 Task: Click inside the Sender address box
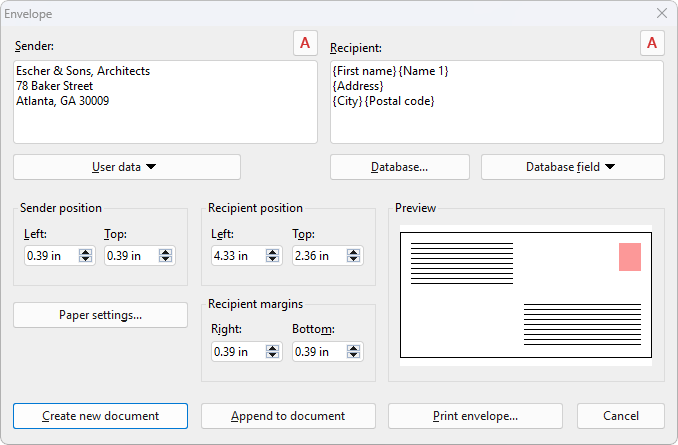pyautogui.click(x=165, y=102)
